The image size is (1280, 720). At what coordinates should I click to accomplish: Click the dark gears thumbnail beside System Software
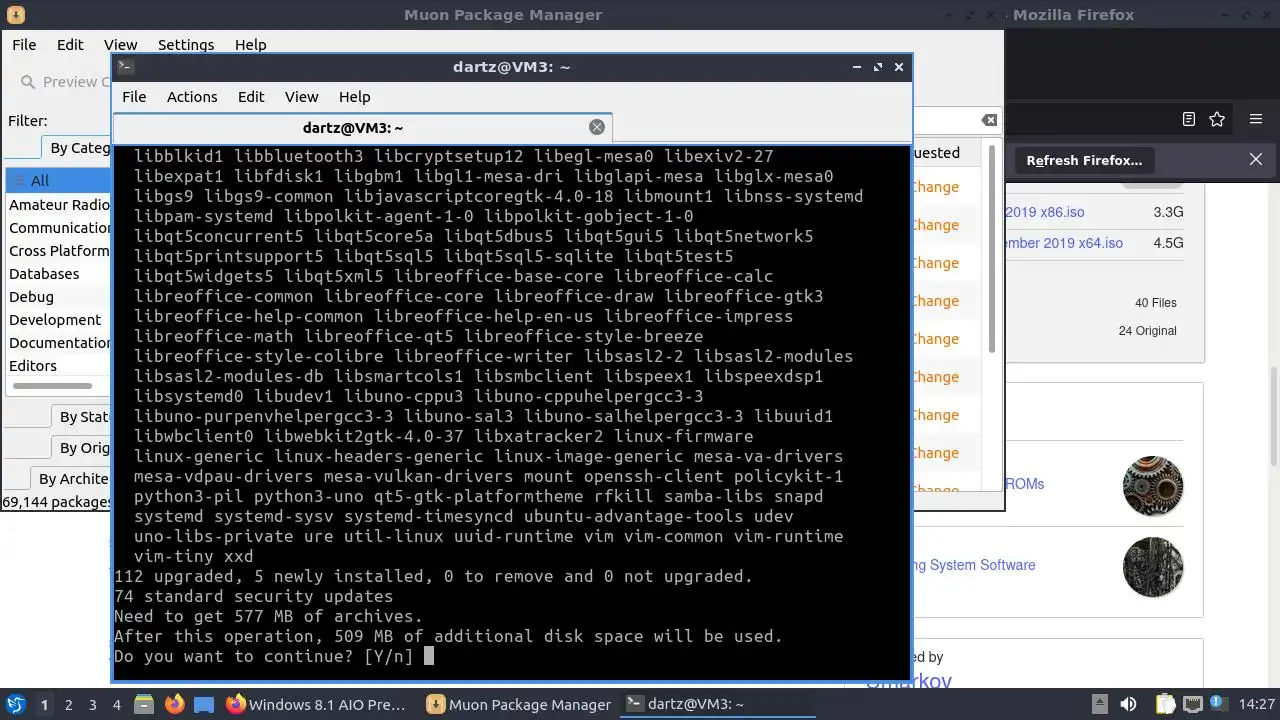coord(1153,567)
